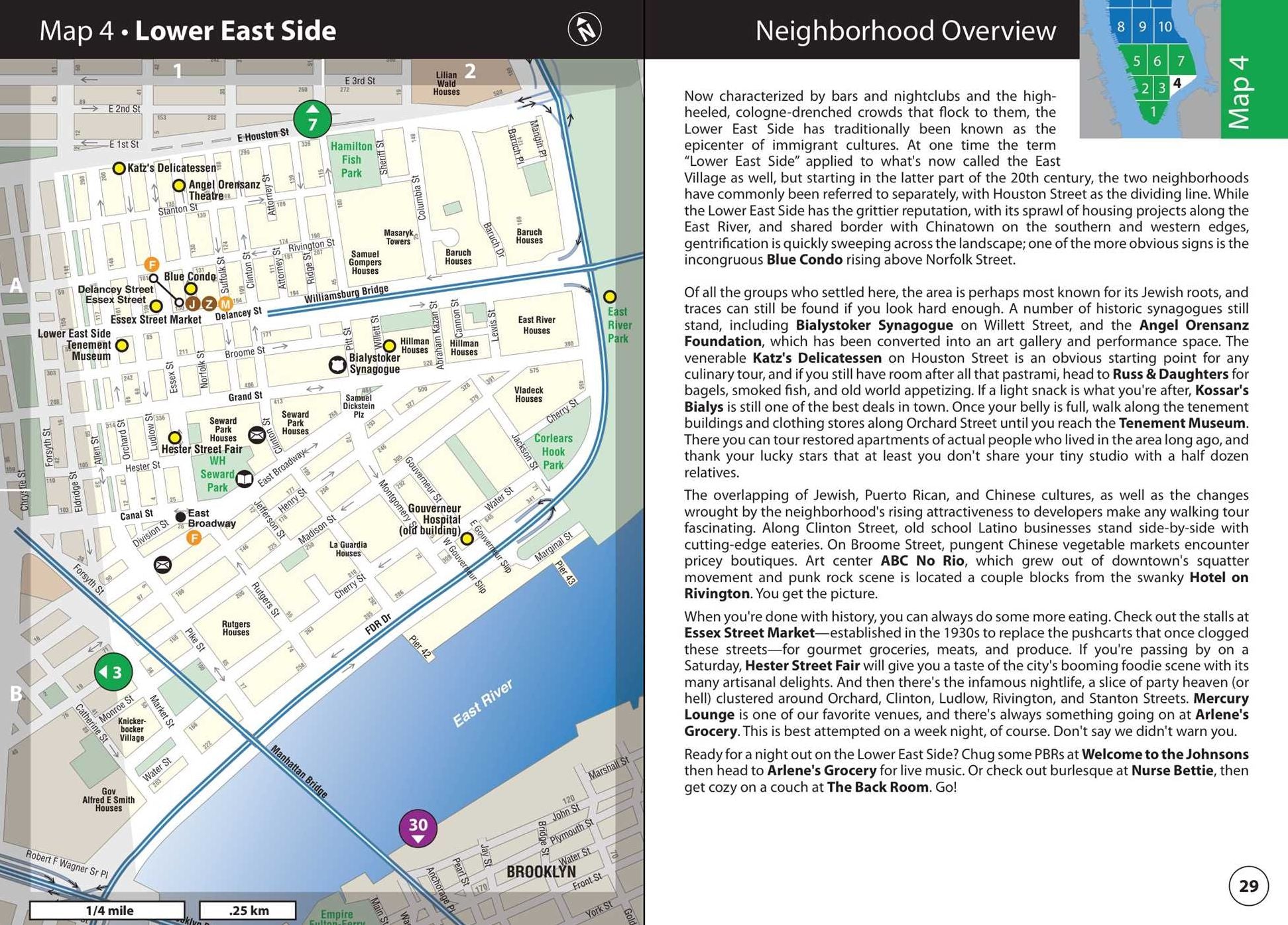Click bold 'Nurse Bettie' in the last paragraph

pos(1174,771)
